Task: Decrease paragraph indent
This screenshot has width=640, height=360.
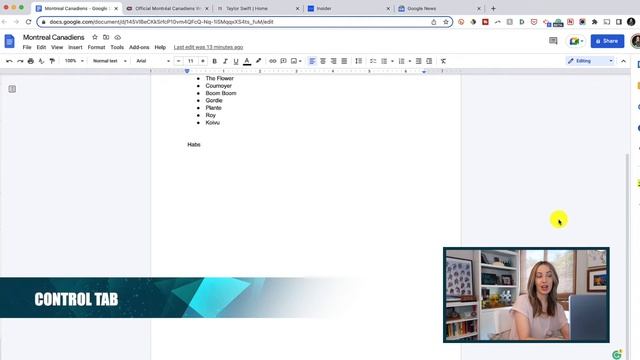Action: pyautogui.click(x=418, y=61)
